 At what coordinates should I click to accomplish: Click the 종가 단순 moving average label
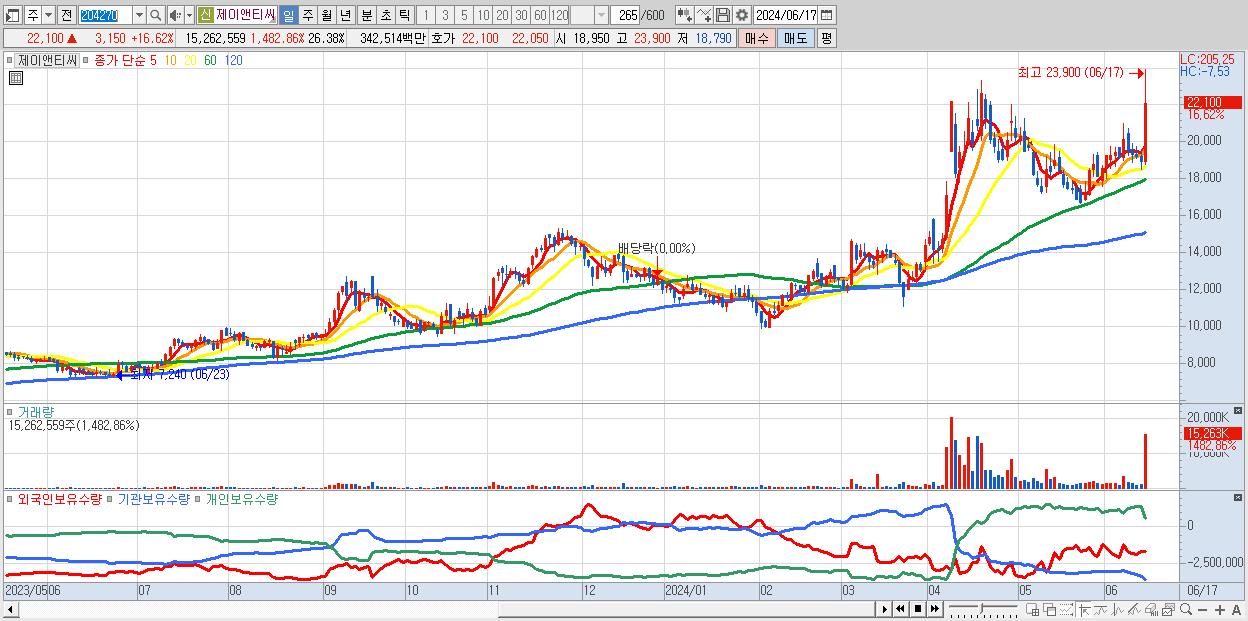(119, 60)
